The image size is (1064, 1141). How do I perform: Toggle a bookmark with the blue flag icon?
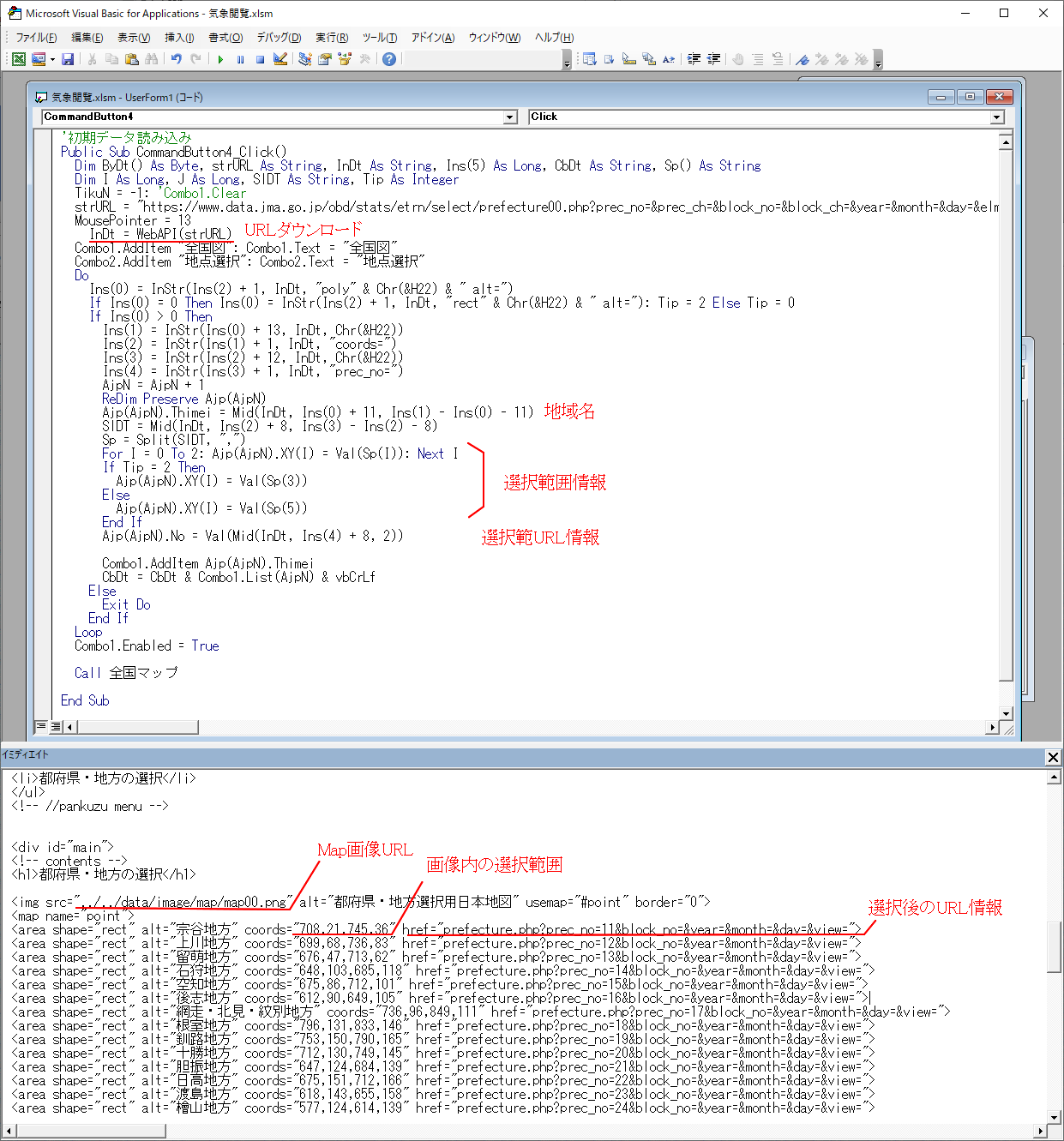tap(803, 59)
